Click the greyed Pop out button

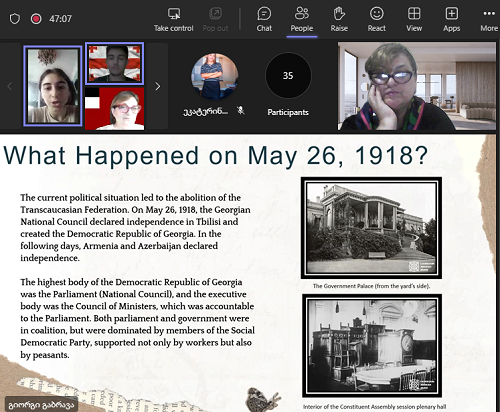coord(215,20)
